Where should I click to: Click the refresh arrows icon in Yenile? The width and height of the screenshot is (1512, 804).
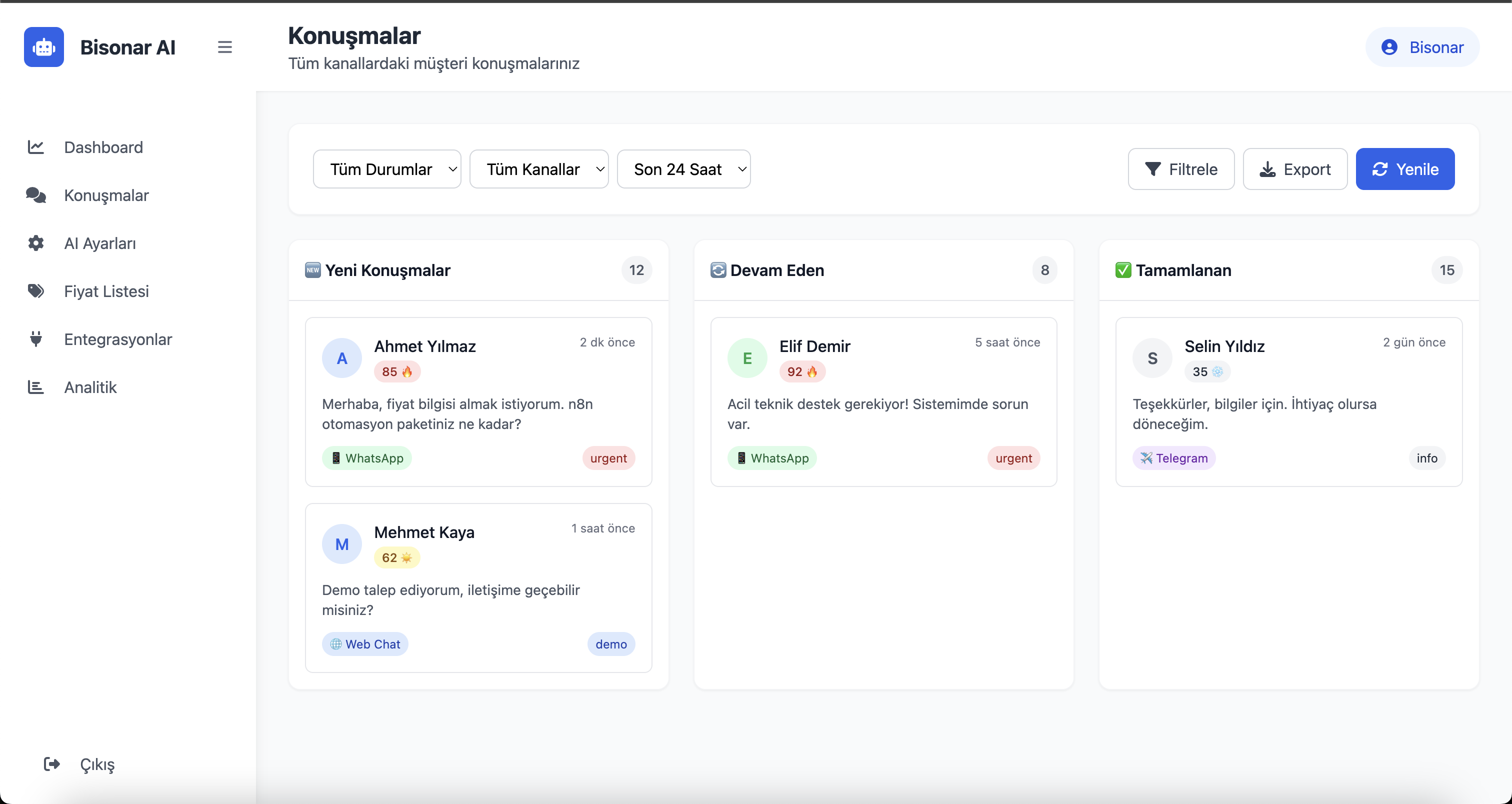[1379, 169]
